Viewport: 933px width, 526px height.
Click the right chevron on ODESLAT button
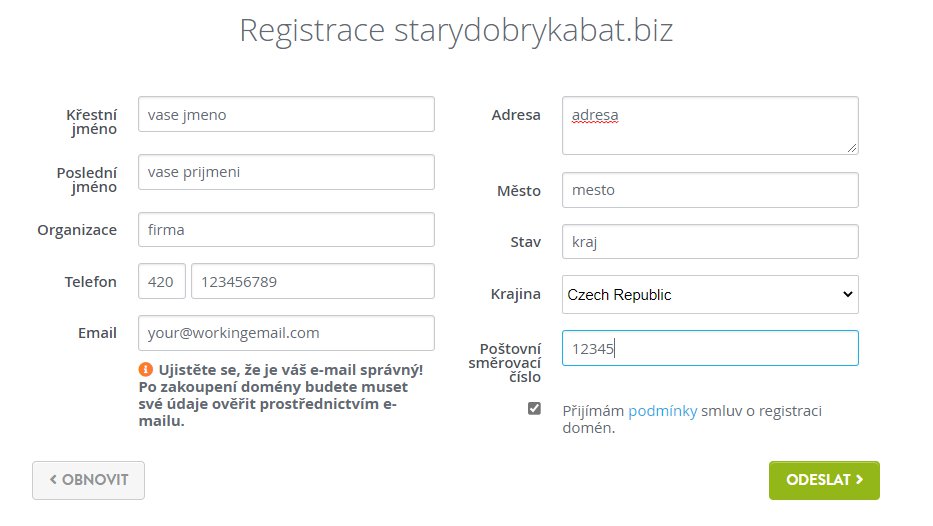tap(859, 480)
